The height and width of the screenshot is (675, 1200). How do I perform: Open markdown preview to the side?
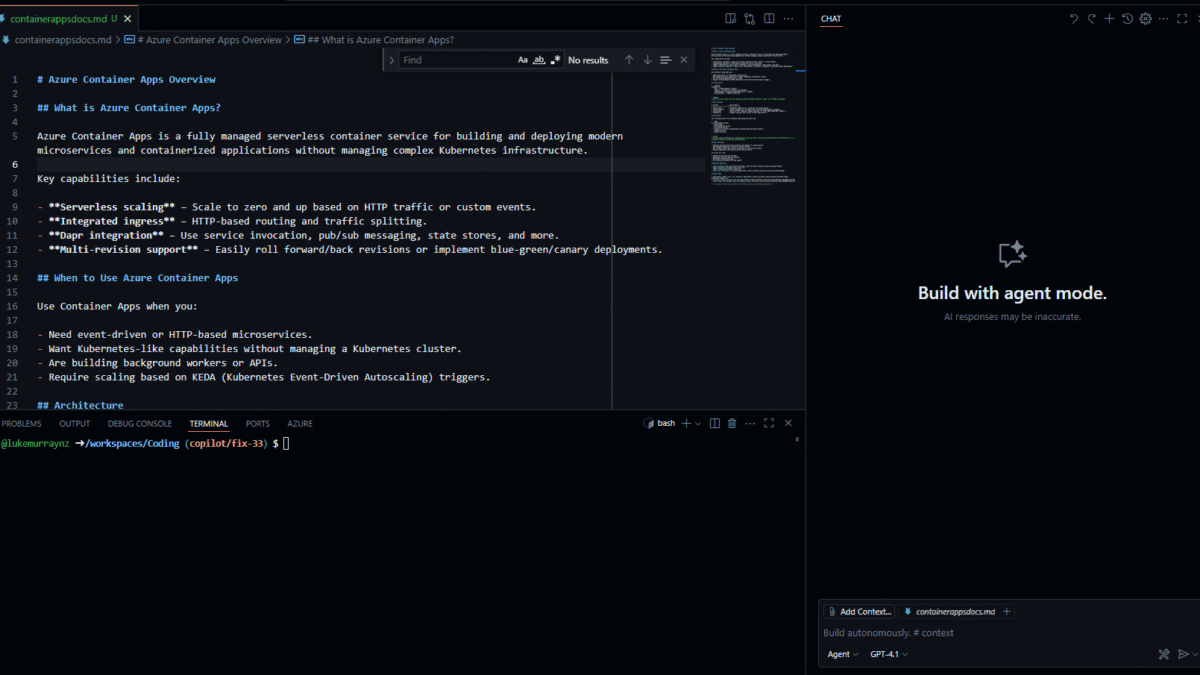point(731,18)
